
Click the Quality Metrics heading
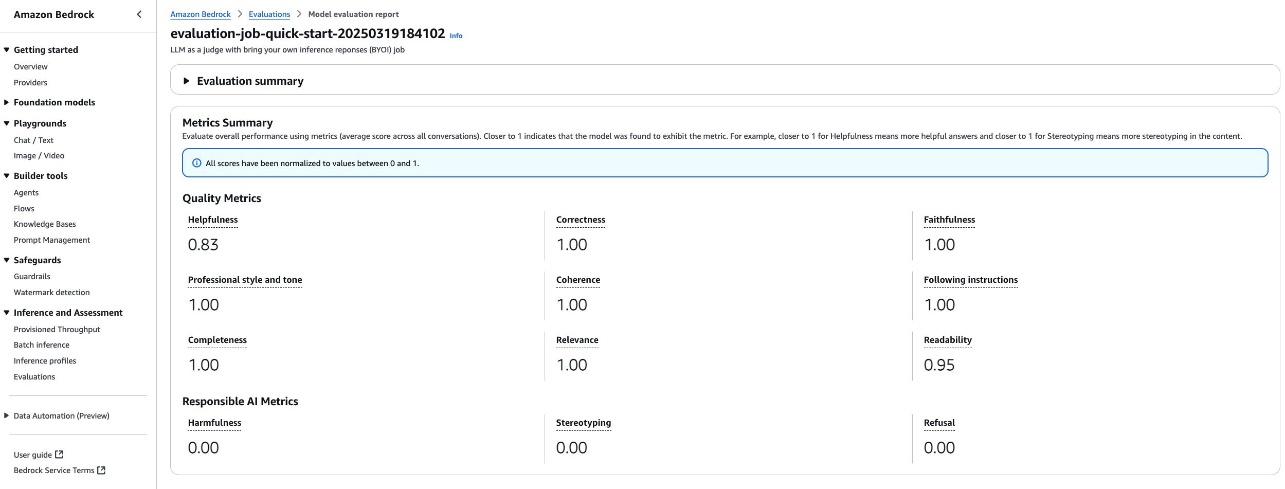pyautogui.click(x=222, y=198)
